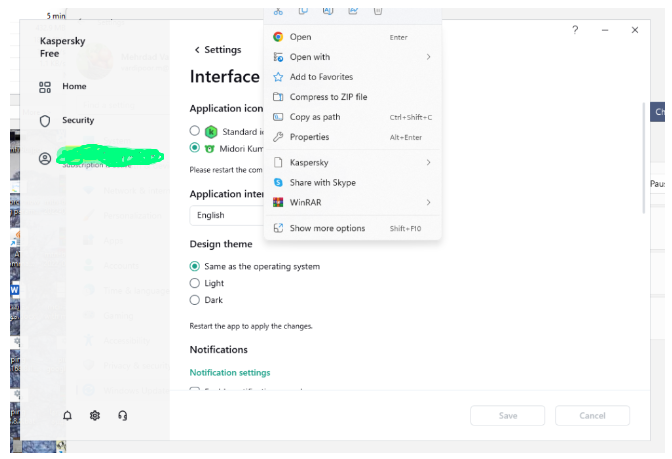
Task: Choose the Standard application icon option
Action: tap(195, 131)
